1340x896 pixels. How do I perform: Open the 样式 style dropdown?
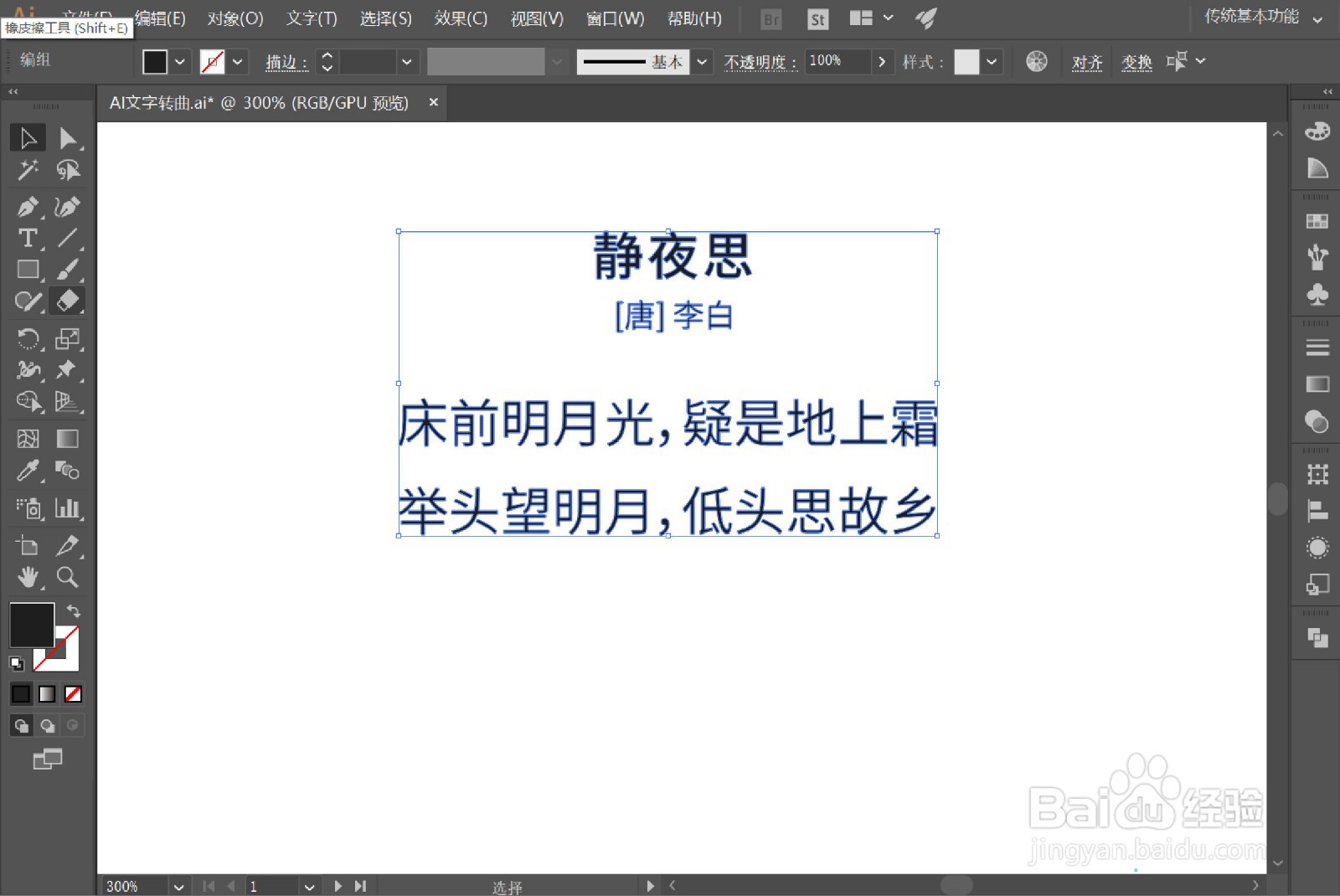coord(992,61)
